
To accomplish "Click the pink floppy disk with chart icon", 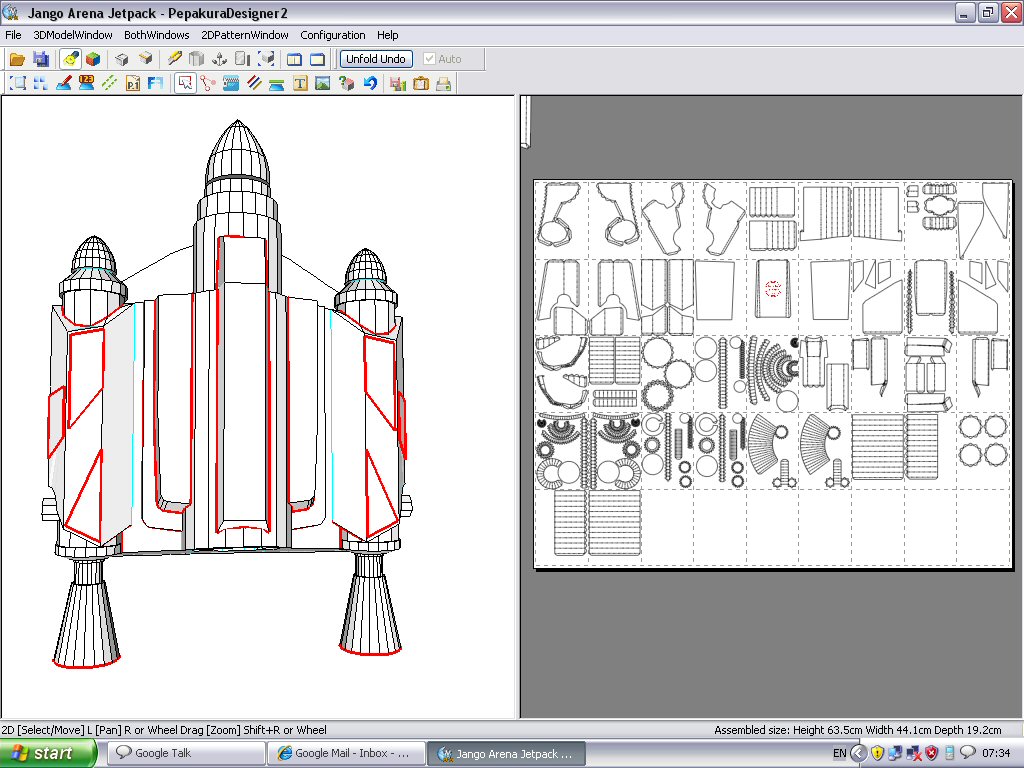I will (398, 83).
